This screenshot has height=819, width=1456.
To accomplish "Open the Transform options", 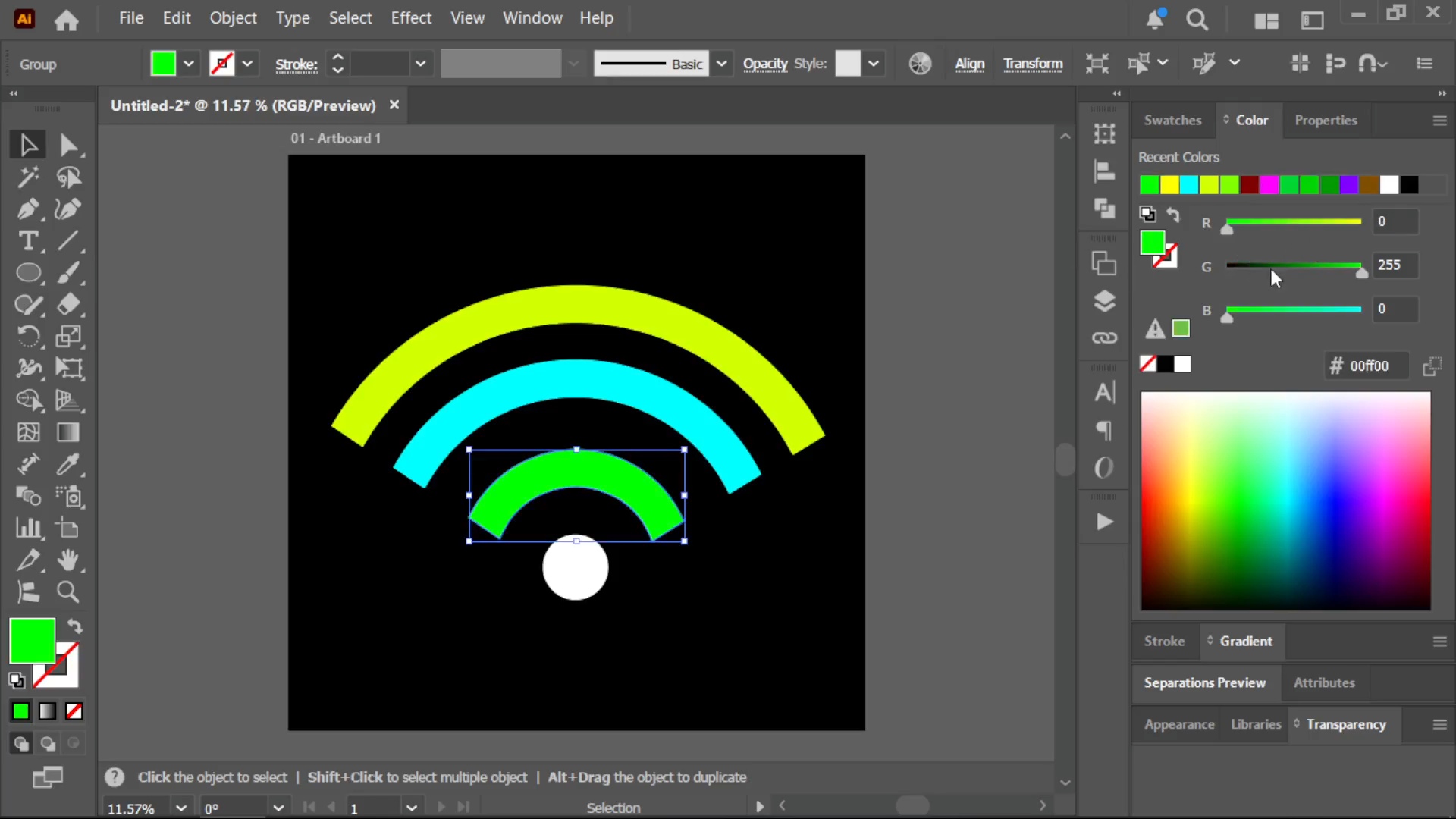I will [x=1033, y=64].
